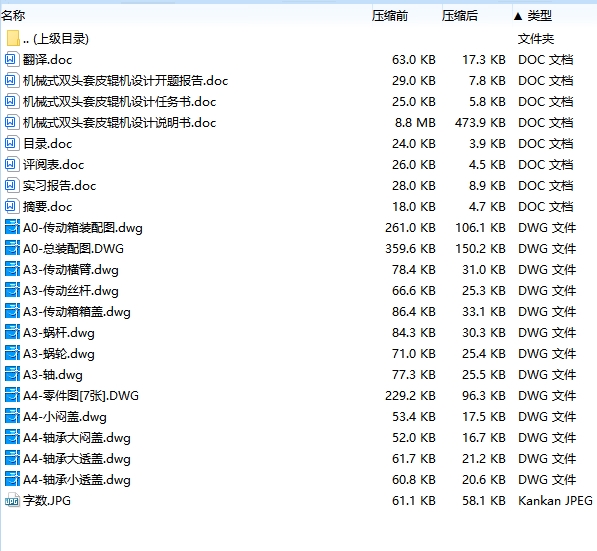Screen dimensions: 597x551
Task: Click the doc icon beside 实习报告.doc
Action: pos(11,185)
